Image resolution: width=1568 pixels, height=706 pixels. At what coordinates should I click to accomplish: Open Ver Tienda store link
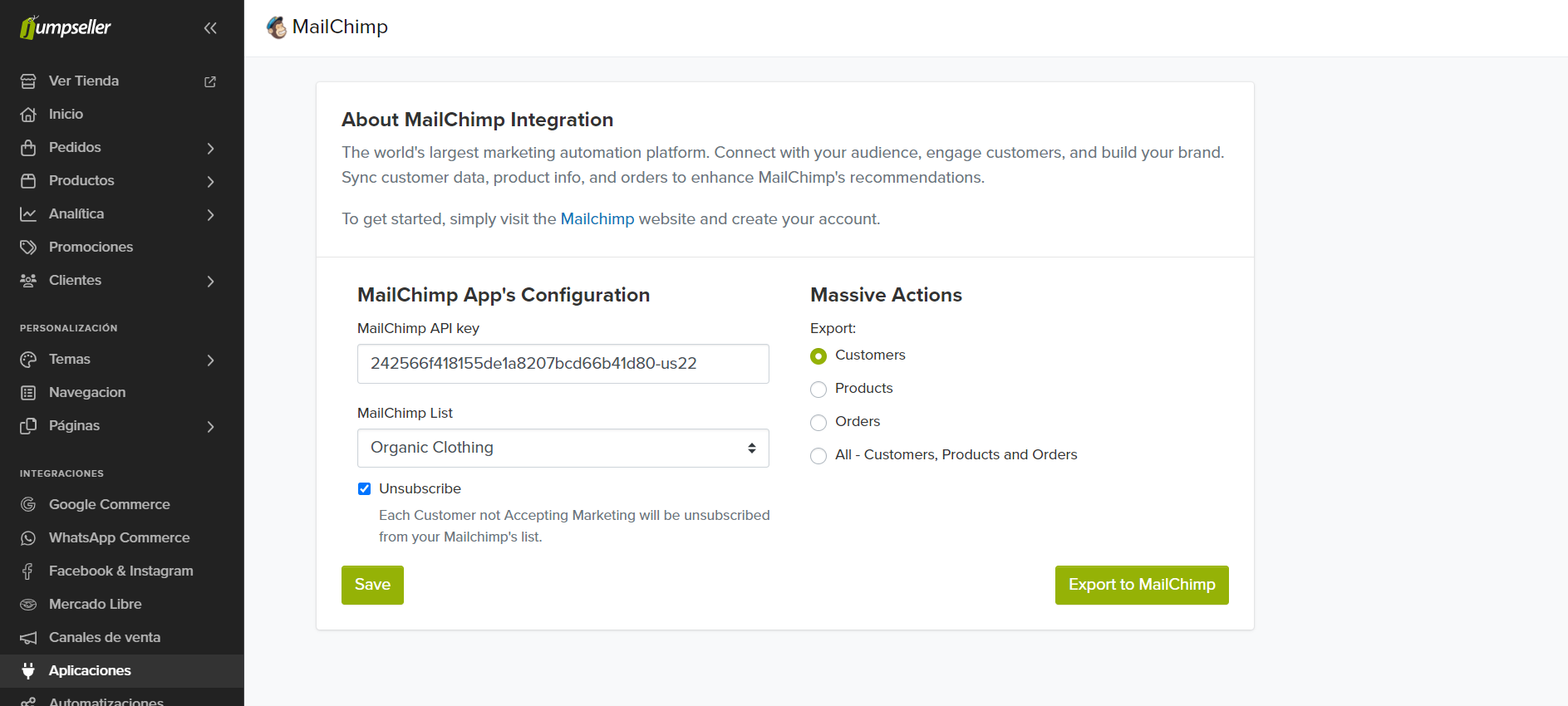(83, 81)
